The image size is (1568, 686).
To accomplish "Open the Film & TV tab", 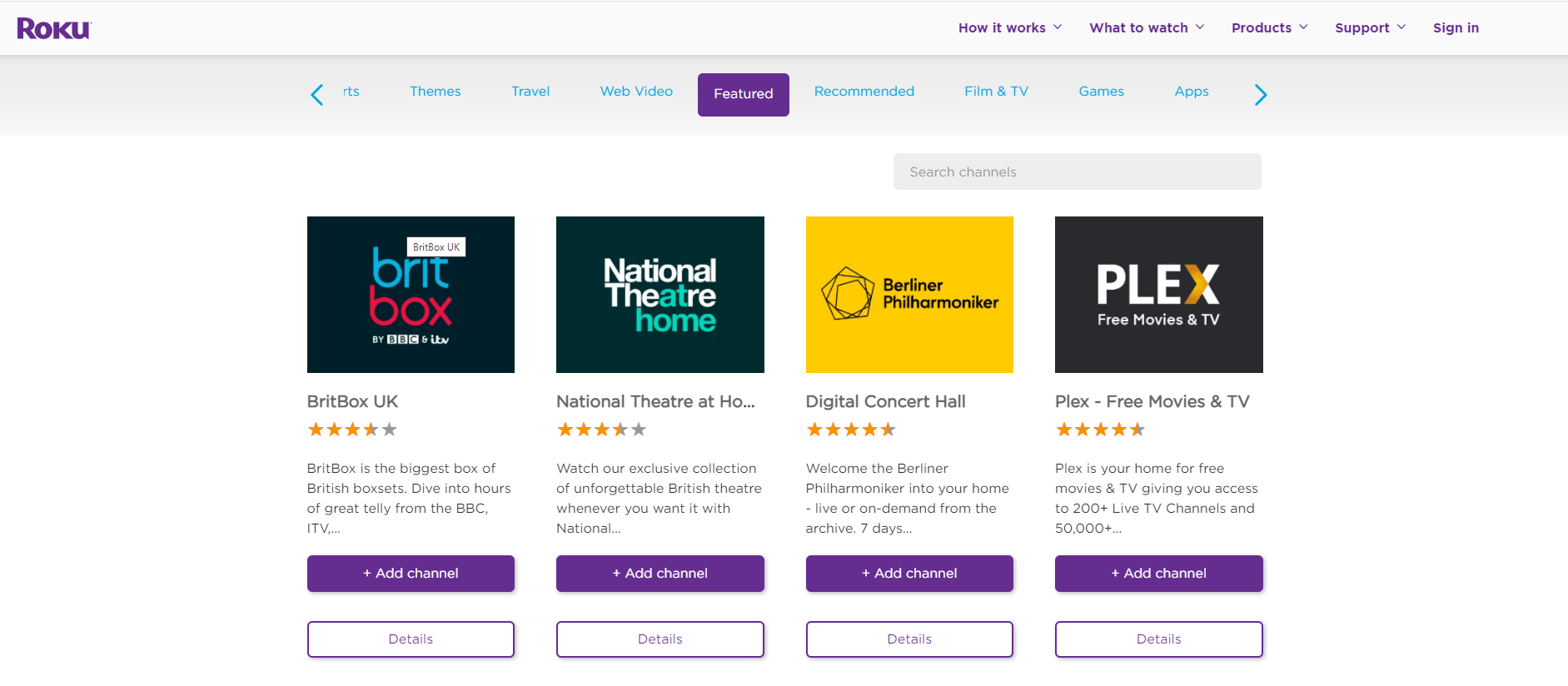I will [x=996, y=92].
